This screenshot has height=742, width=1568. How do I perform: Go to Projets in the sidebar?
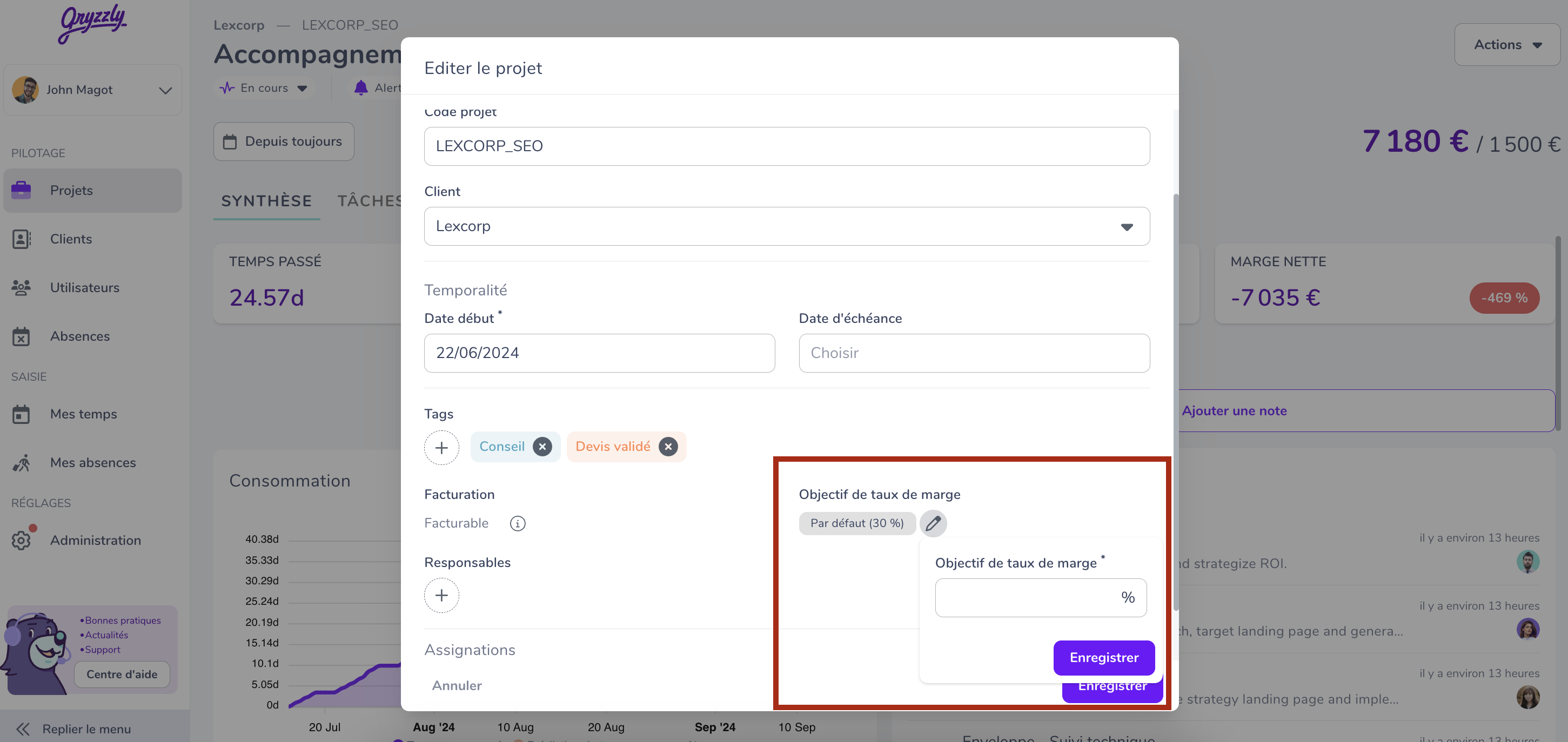click(x=92, y=191)
